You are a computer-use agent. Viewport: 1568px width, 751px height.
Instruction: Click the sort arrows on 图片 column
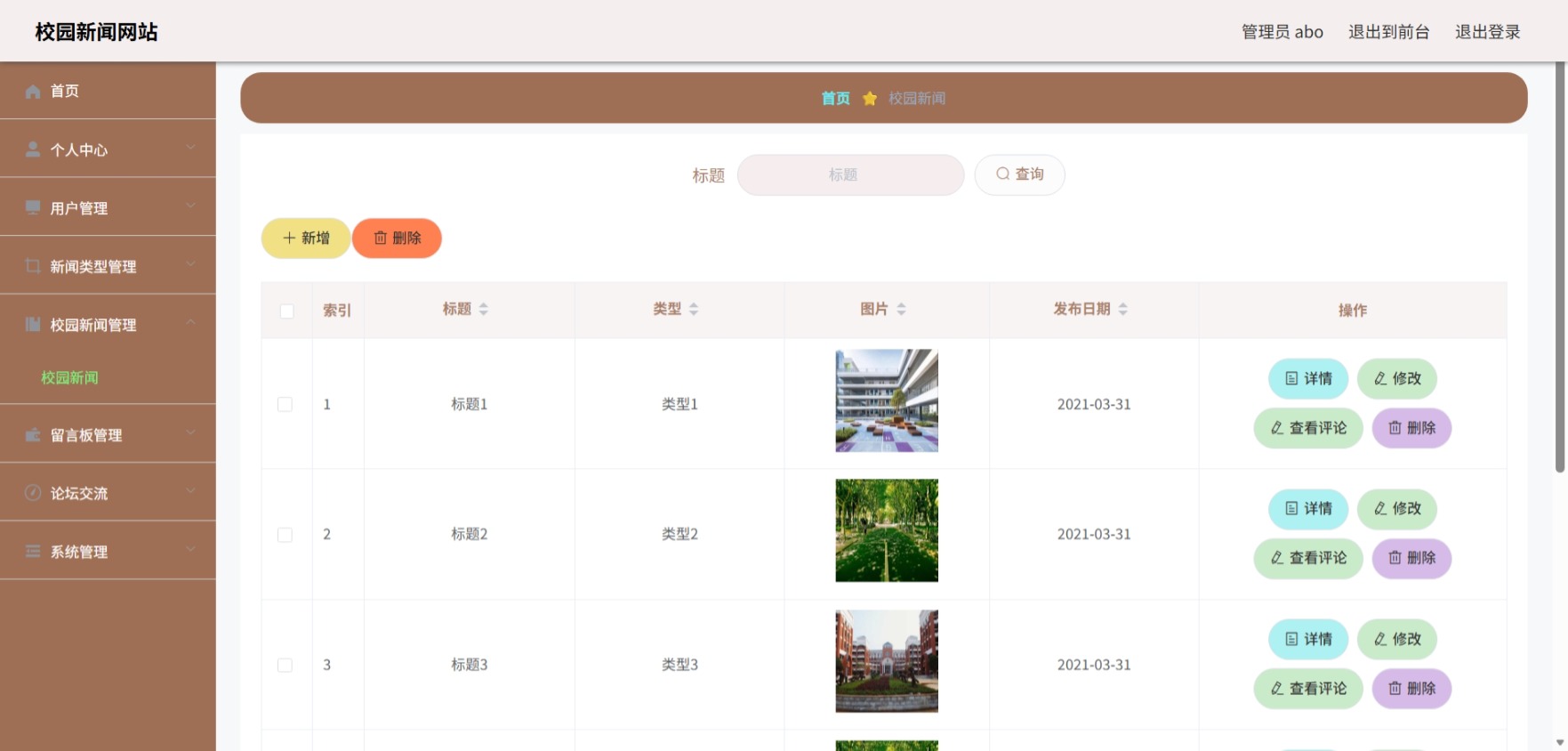pyautogui.click(x=901, y=309)
